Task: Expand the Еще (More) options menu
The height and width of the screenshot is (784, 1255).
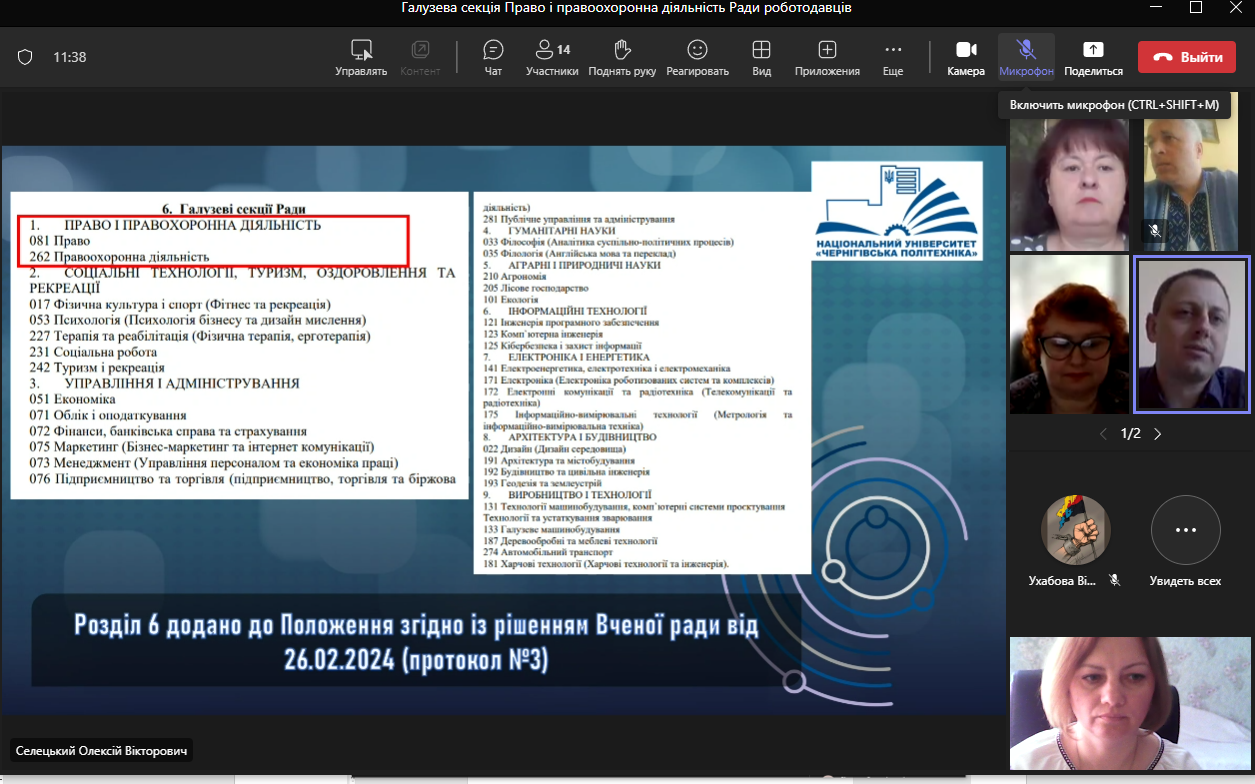Action: pyautogui.click(x=893, y=50)
